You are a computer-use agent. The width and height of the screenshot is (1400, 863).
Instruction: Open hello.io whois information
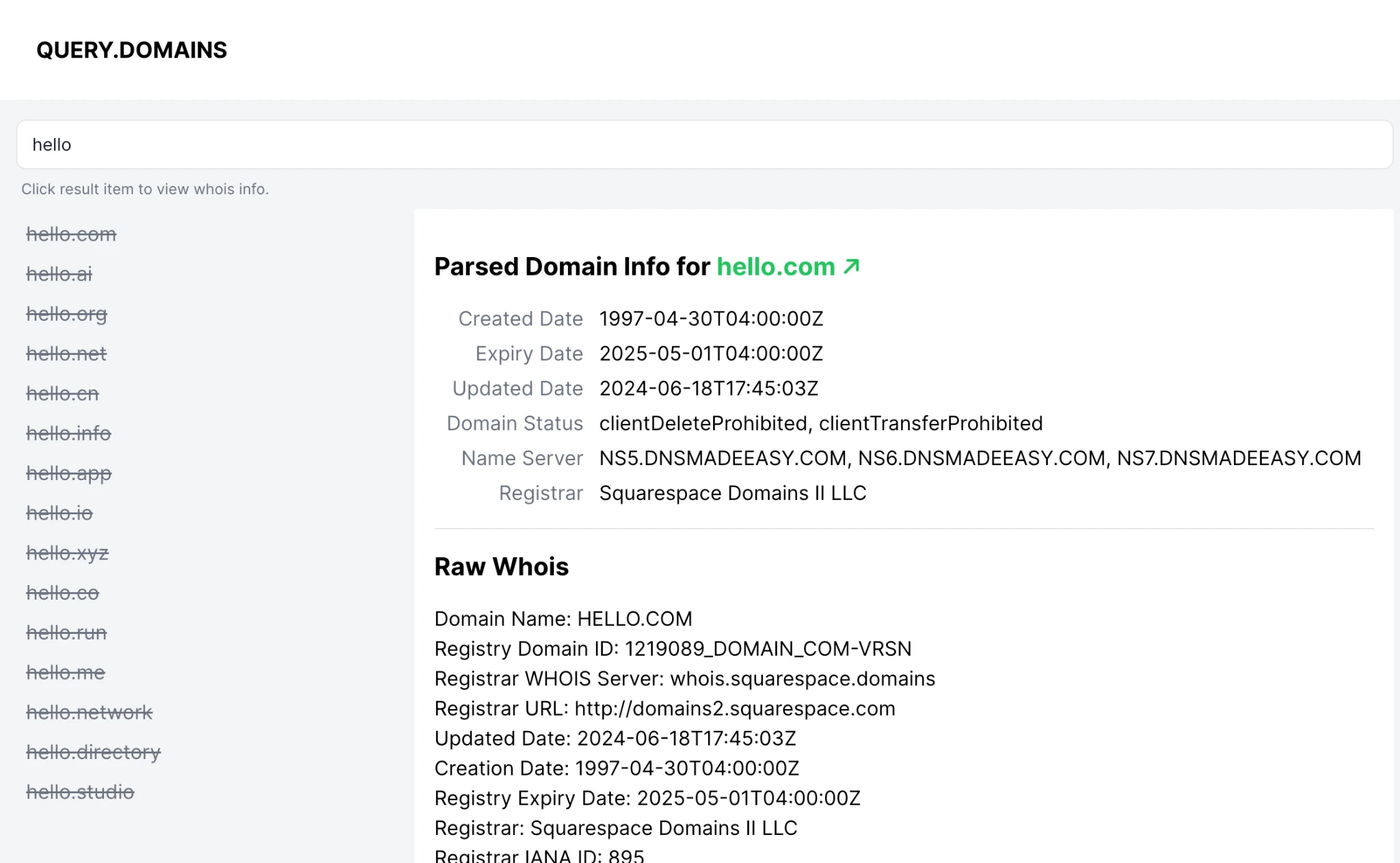(x=59, y=513)
